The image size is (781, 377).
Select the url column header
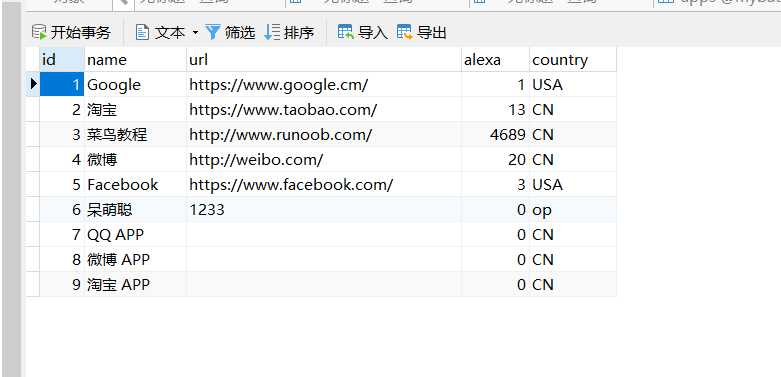pyautogui.click(x=324, y=60)
